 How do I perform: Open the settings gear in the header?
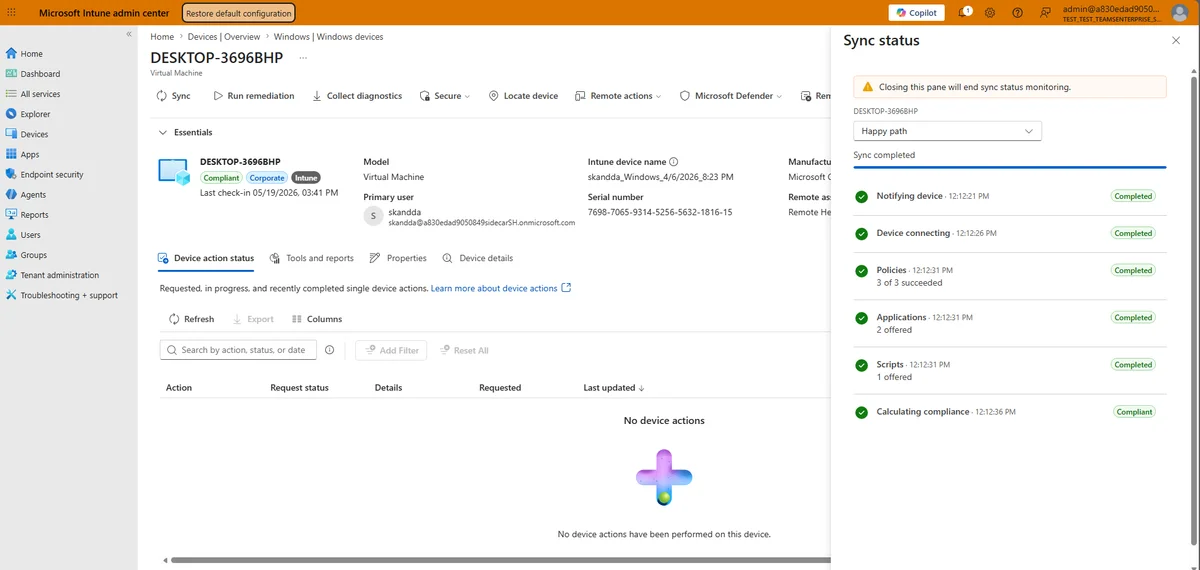click(x=990, y=13)
